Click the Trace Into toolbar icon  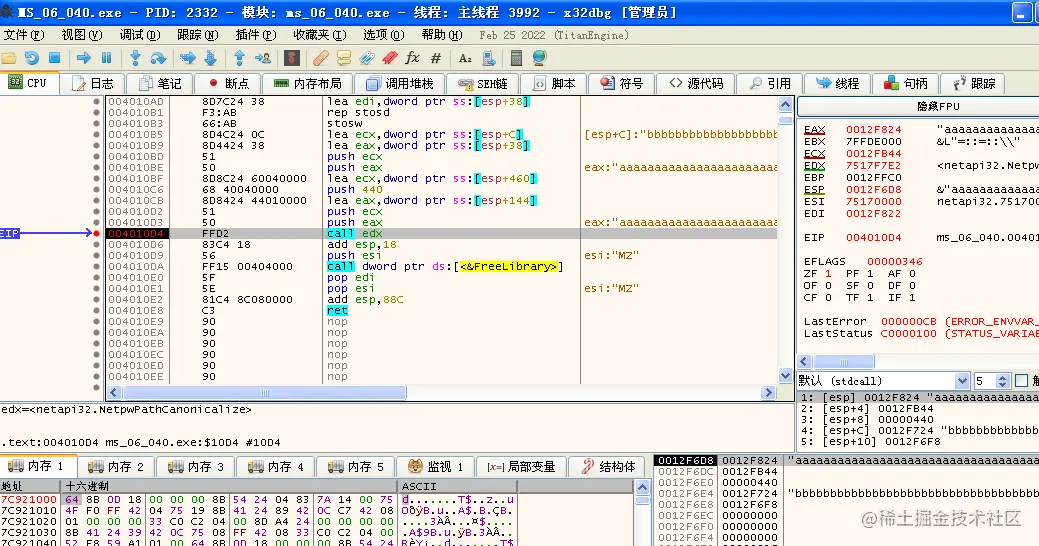click(188, 58)
